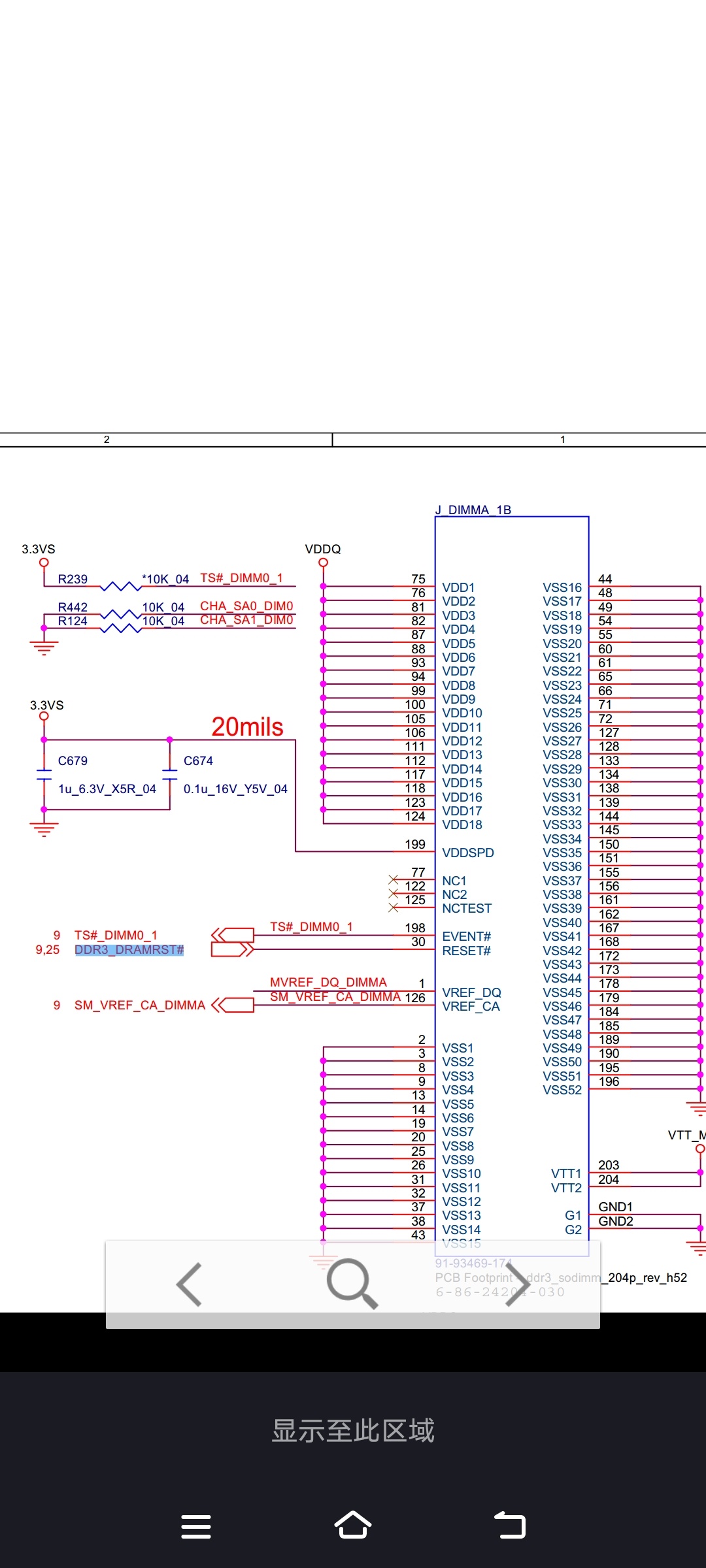Tap the Android home icon

click(353, 1525)
